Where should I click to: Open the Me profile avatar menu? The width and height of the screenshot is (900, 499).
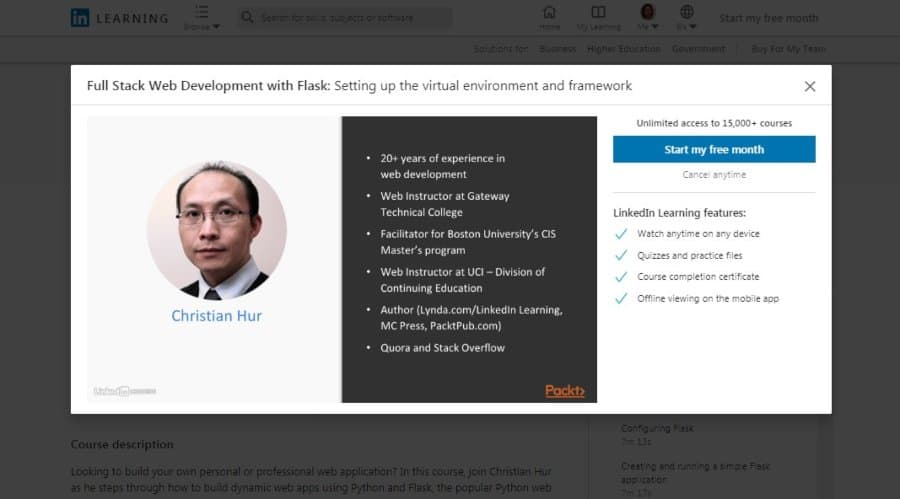pyautogui.click(x=647, y=18)
